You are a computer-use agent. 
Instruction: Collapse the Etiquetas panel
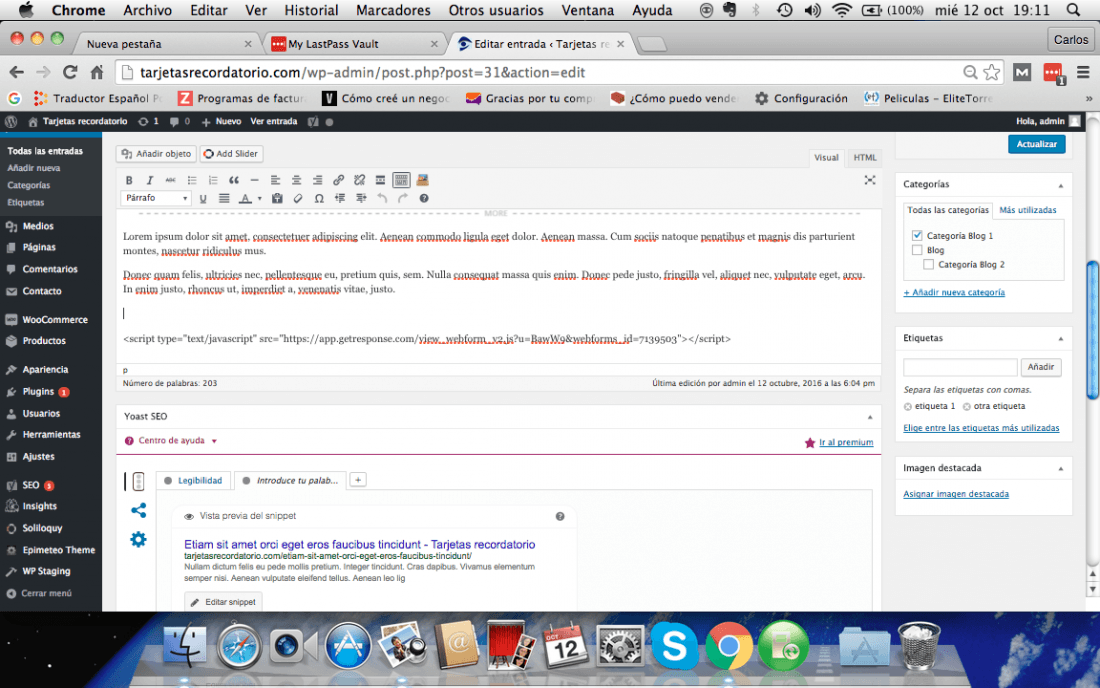1061,339
